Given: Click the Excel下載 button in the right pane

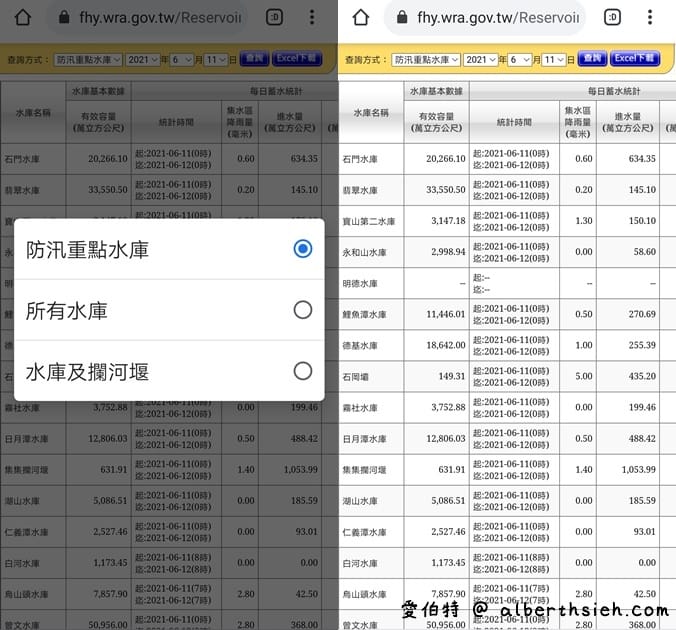Looking at the screenshot, I should (x=635, y=58).
